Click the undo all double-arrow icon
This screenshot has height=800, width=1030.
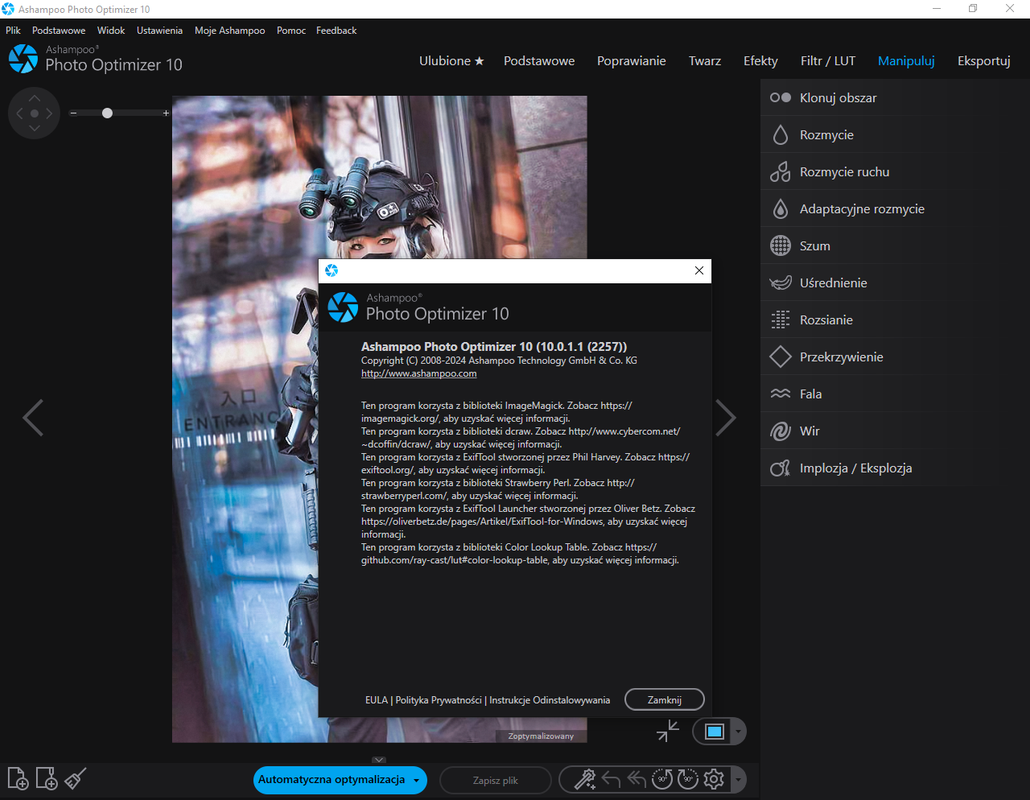point(637,780)
